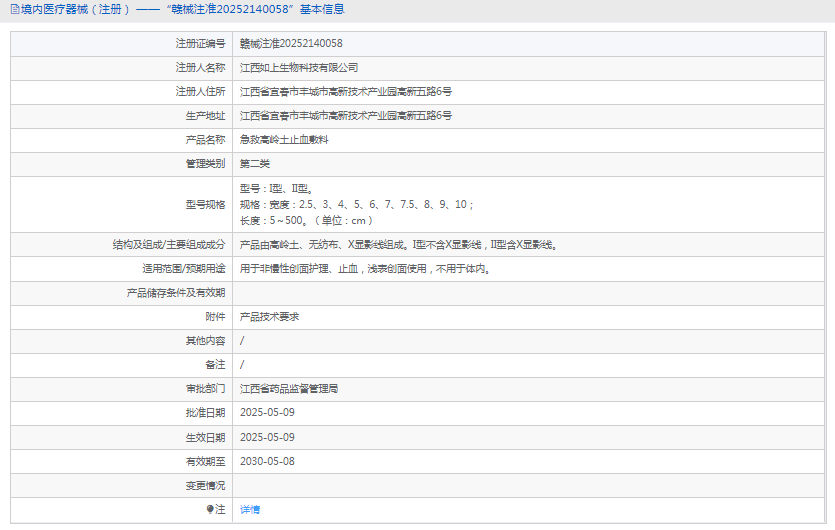Select the 生效日期 value 2025-05-09
This screenshot has height=530, width=835.
(x=267, y=437)
